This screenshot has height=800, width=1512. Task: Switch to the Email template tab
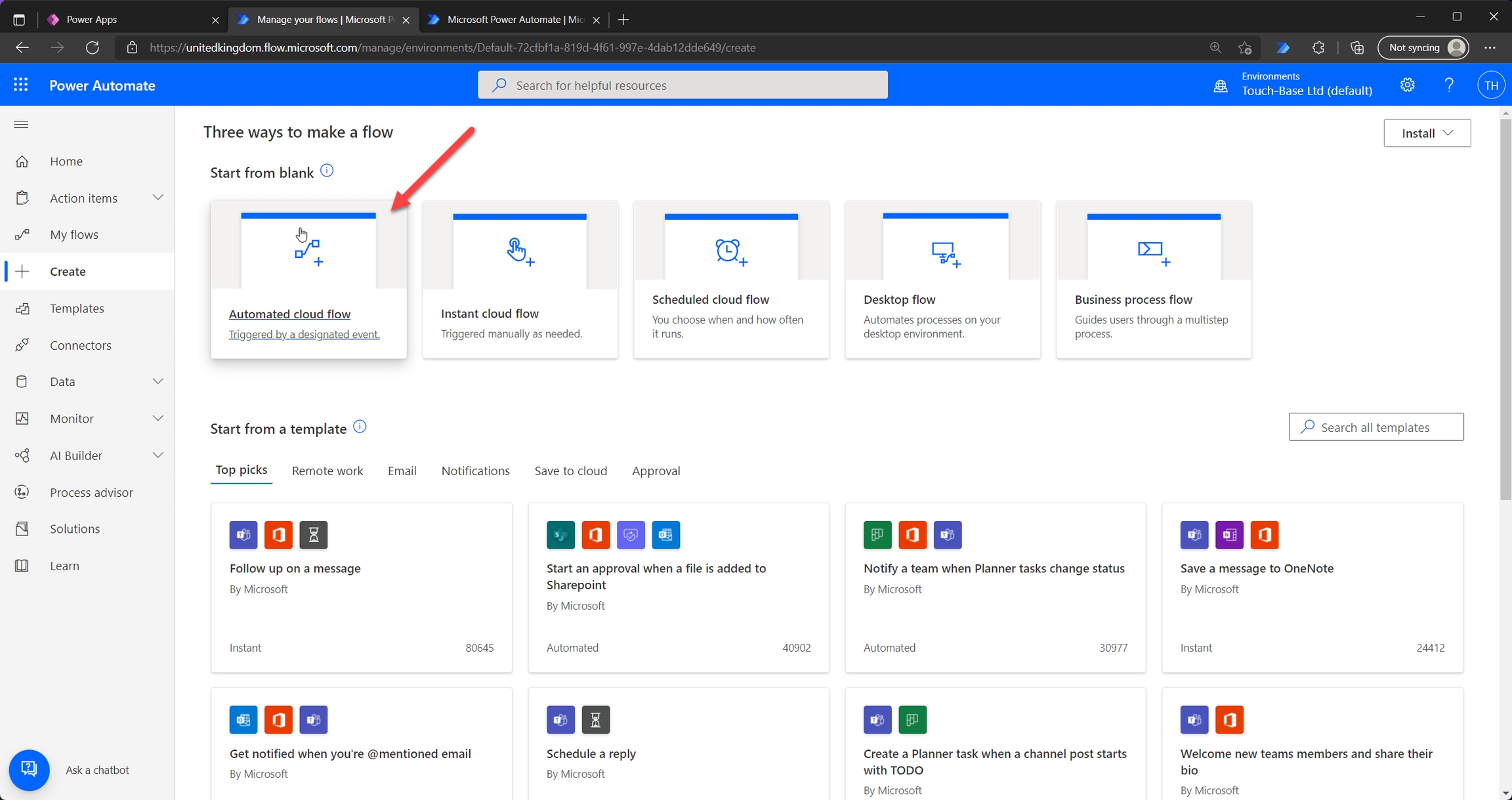pos(402,471)
